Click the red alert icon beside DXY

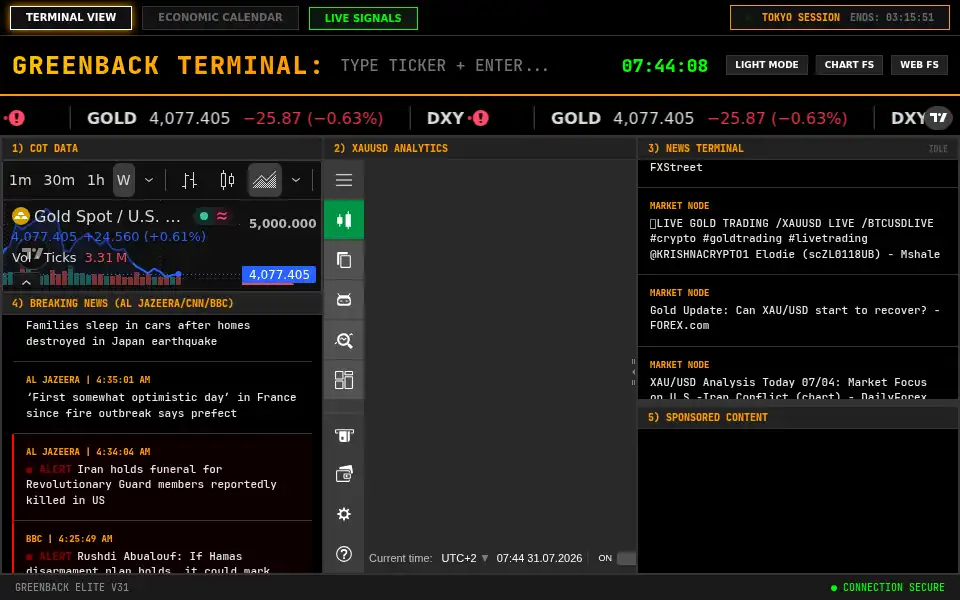click(x=481, y=118)
